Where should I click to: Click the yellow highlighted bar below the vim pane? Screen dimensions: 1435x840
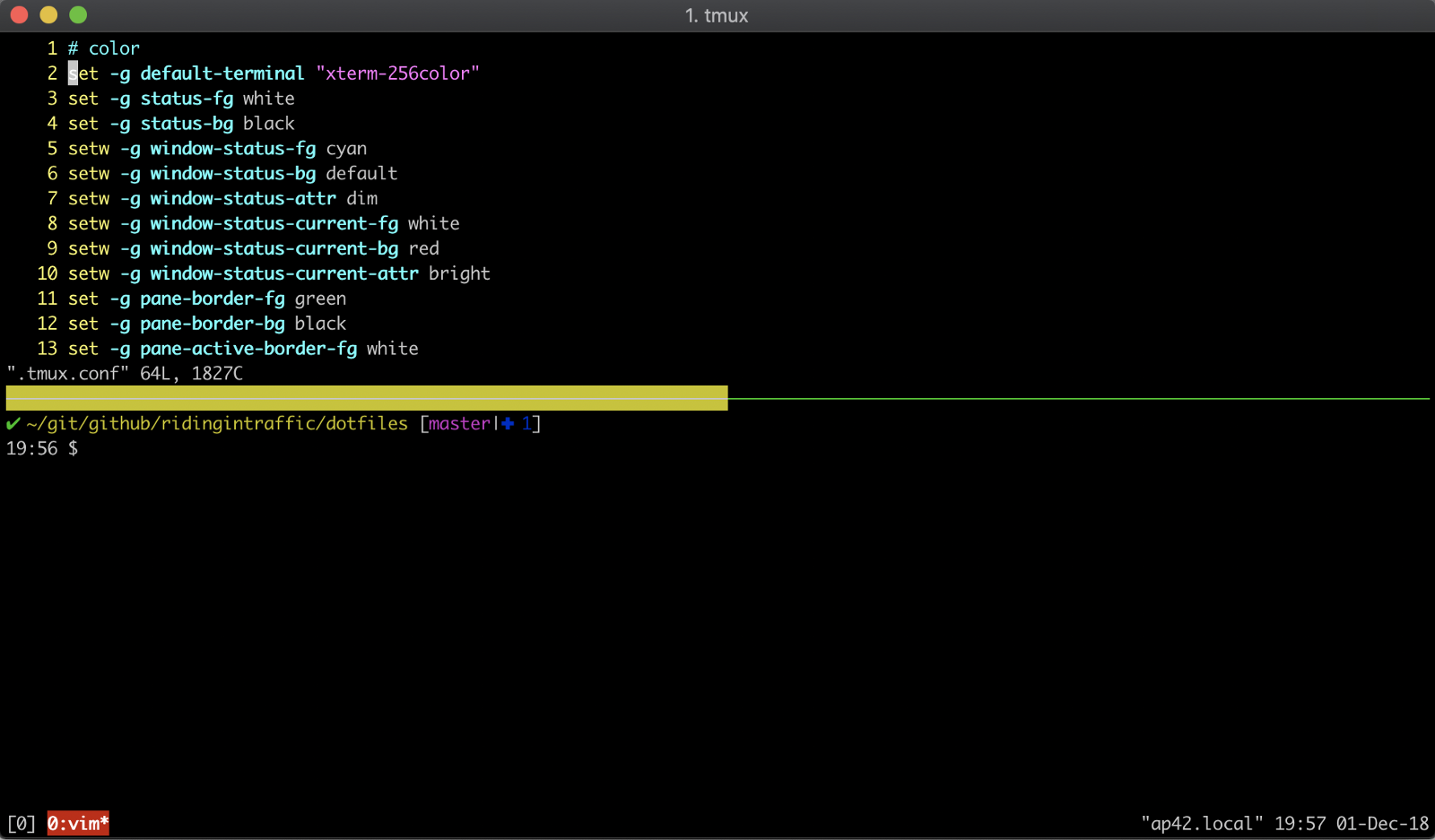366,398
